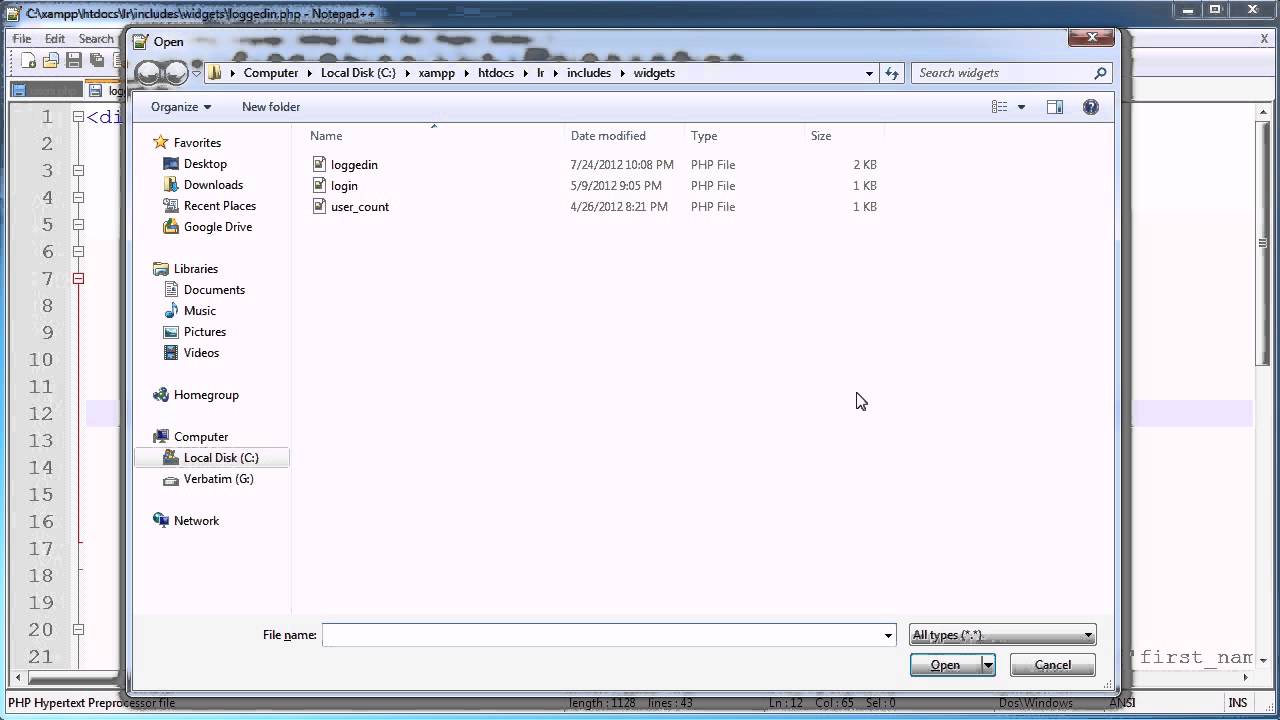The image size is (1280, 720).
Task: Switch to first Notepad++ document tab
Action: (46, 90)
